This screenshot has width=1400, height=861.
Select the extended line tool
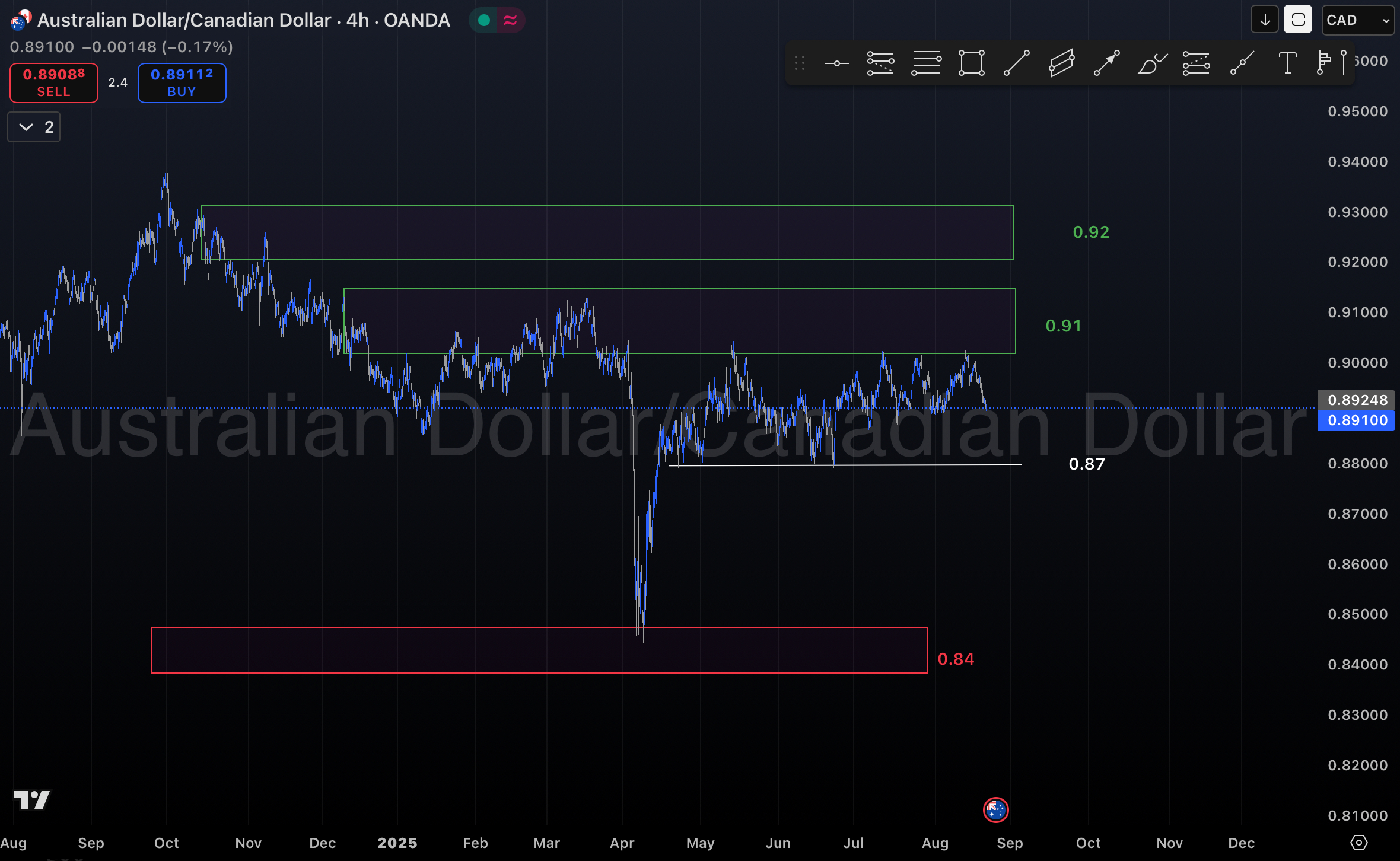tap(1242, 63)
